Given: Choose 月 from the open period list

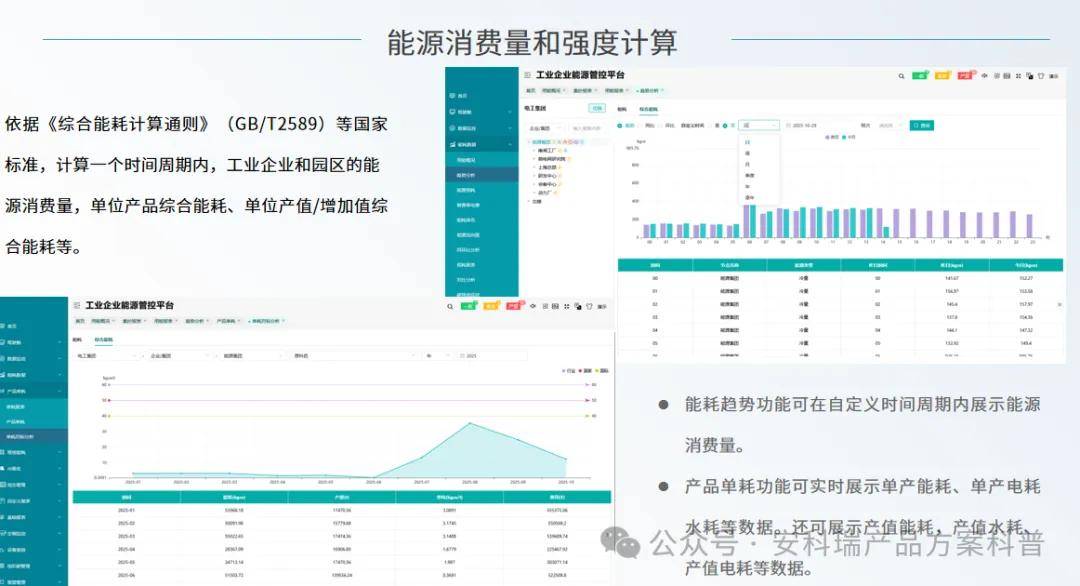Looking at the screenshot, I should (x=748, y=164).
